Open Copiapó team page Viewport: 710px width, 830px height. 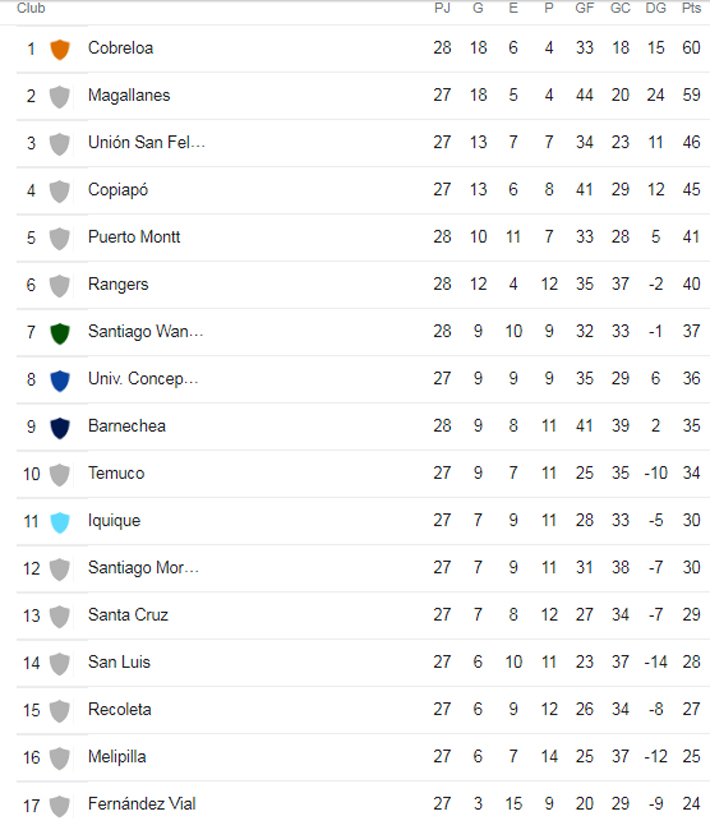[118, 190]
